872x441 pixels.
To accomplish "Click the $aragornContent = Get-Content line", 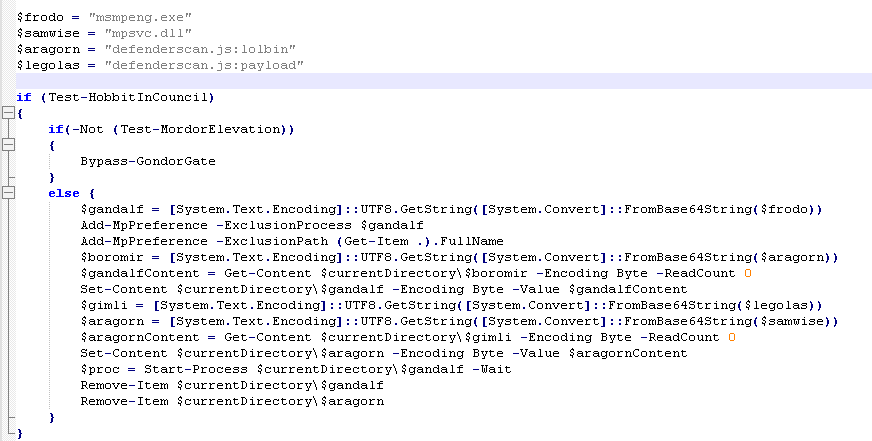I will pyautogui.click(x=408, y=338).
